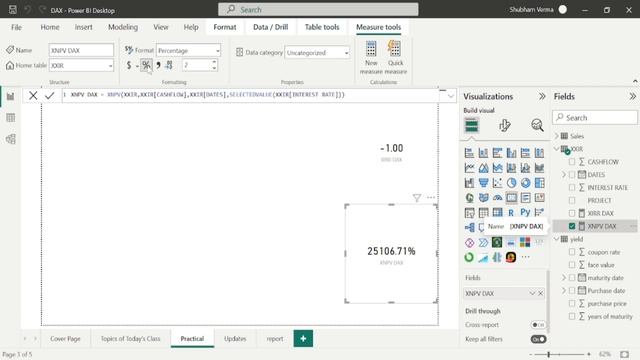
Task: Switch to the Table tools tab
Action: coord(322,27)
